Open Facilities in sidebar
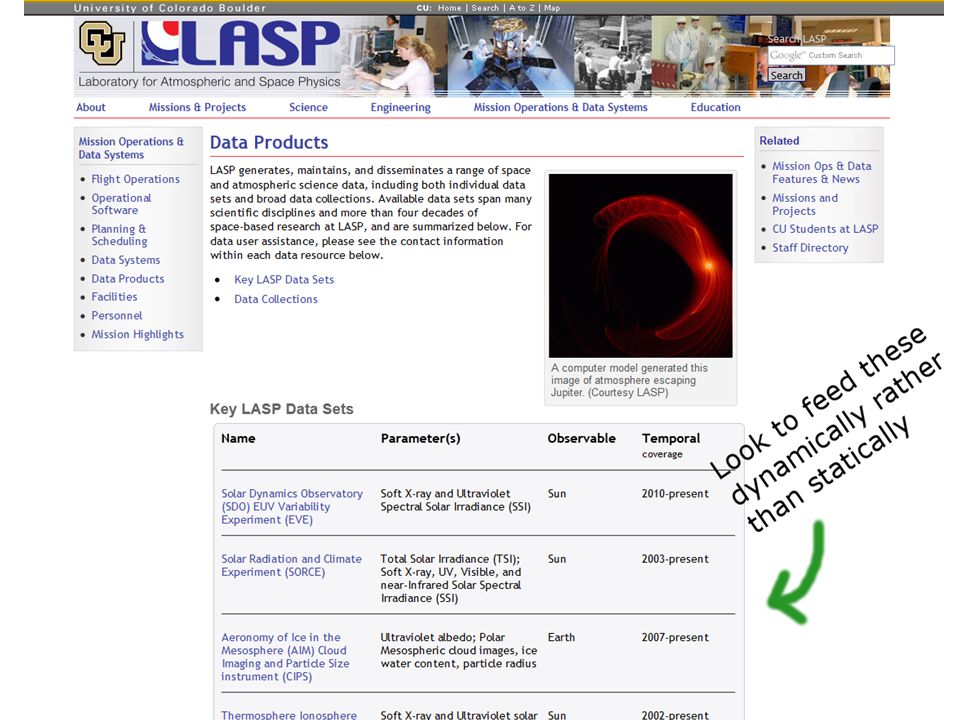Screen dimensions: 960x720 click(x=114, y=297)
